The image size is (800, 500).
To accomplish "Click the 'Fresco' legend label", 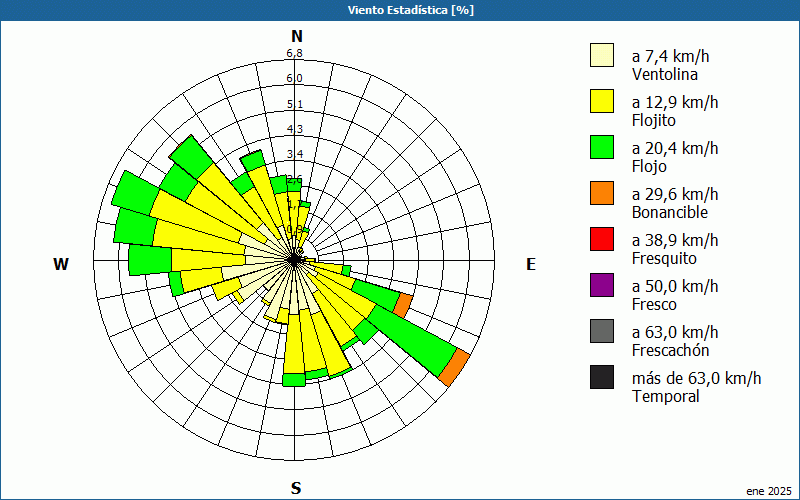I will tap(655, 304).
